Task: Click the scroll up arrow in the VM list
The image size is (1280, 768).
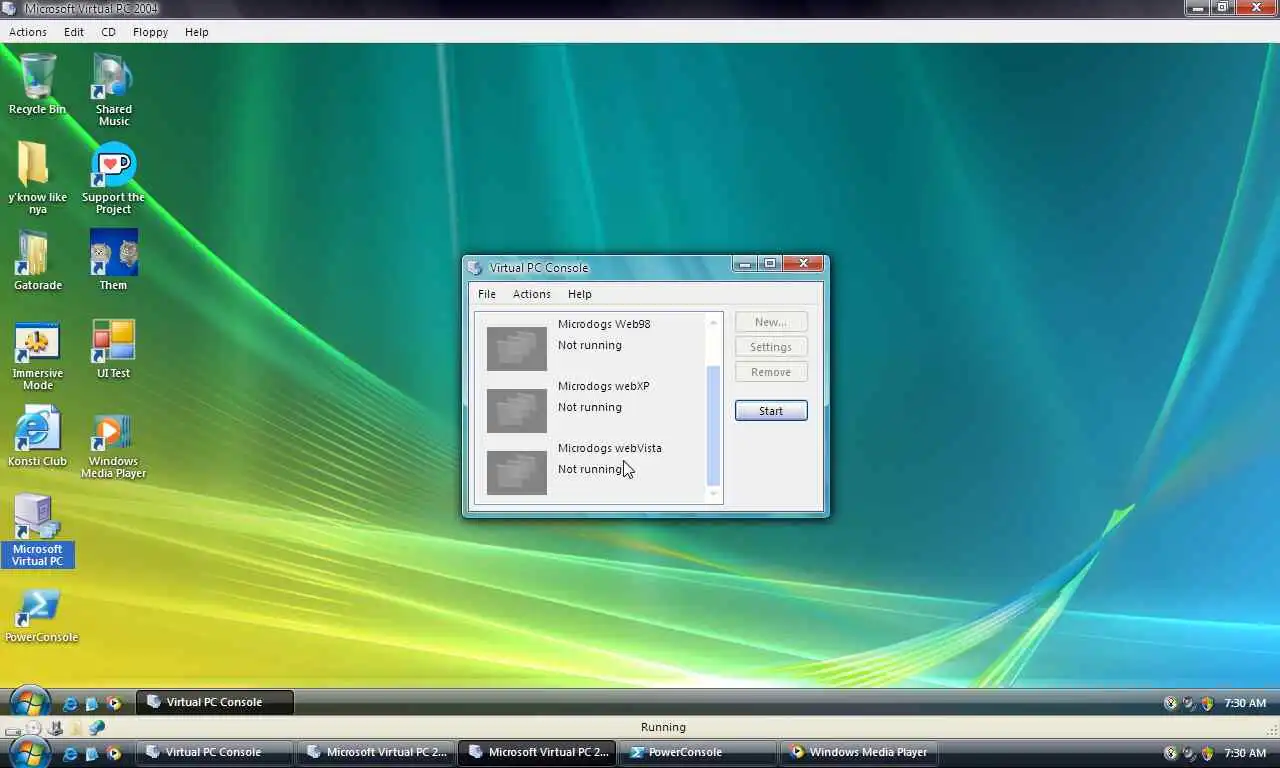Action: (x=714, y=322)
